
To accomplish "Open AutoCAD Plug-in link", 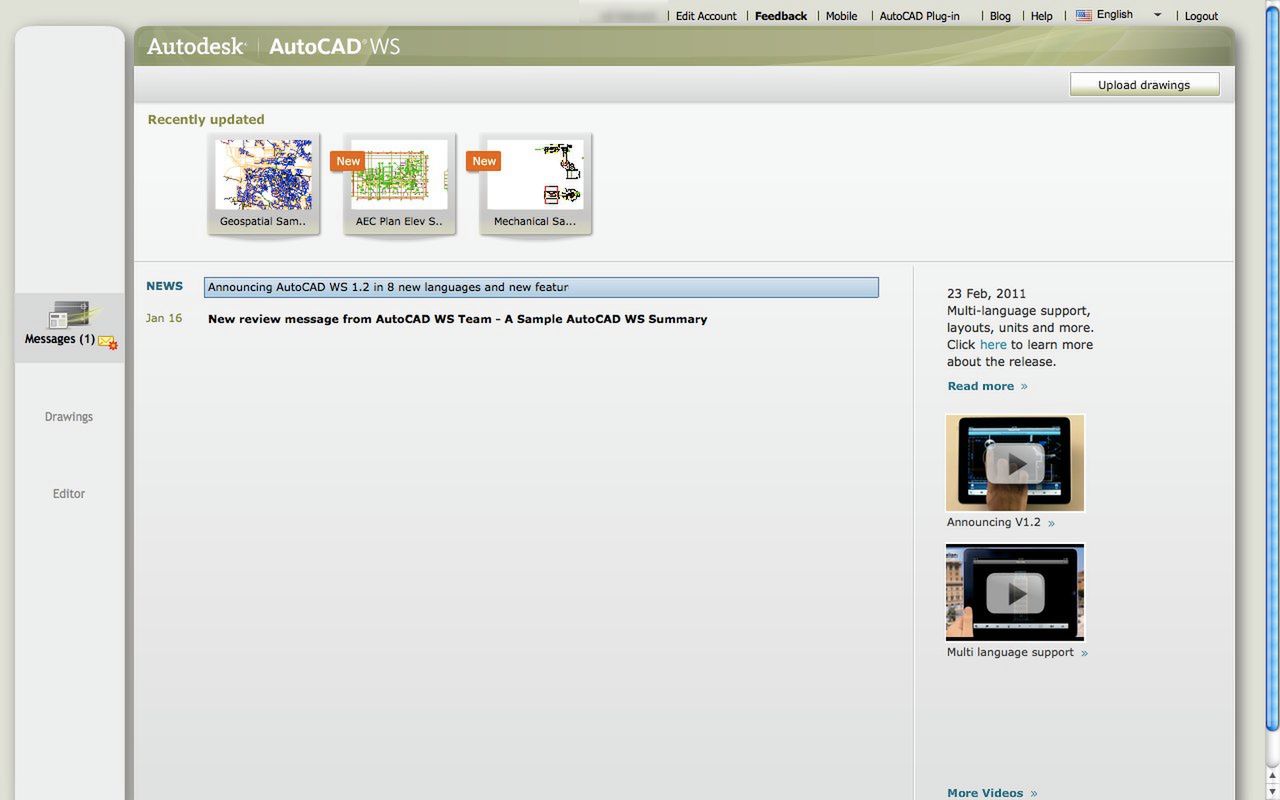I will (x=919, y=16).
